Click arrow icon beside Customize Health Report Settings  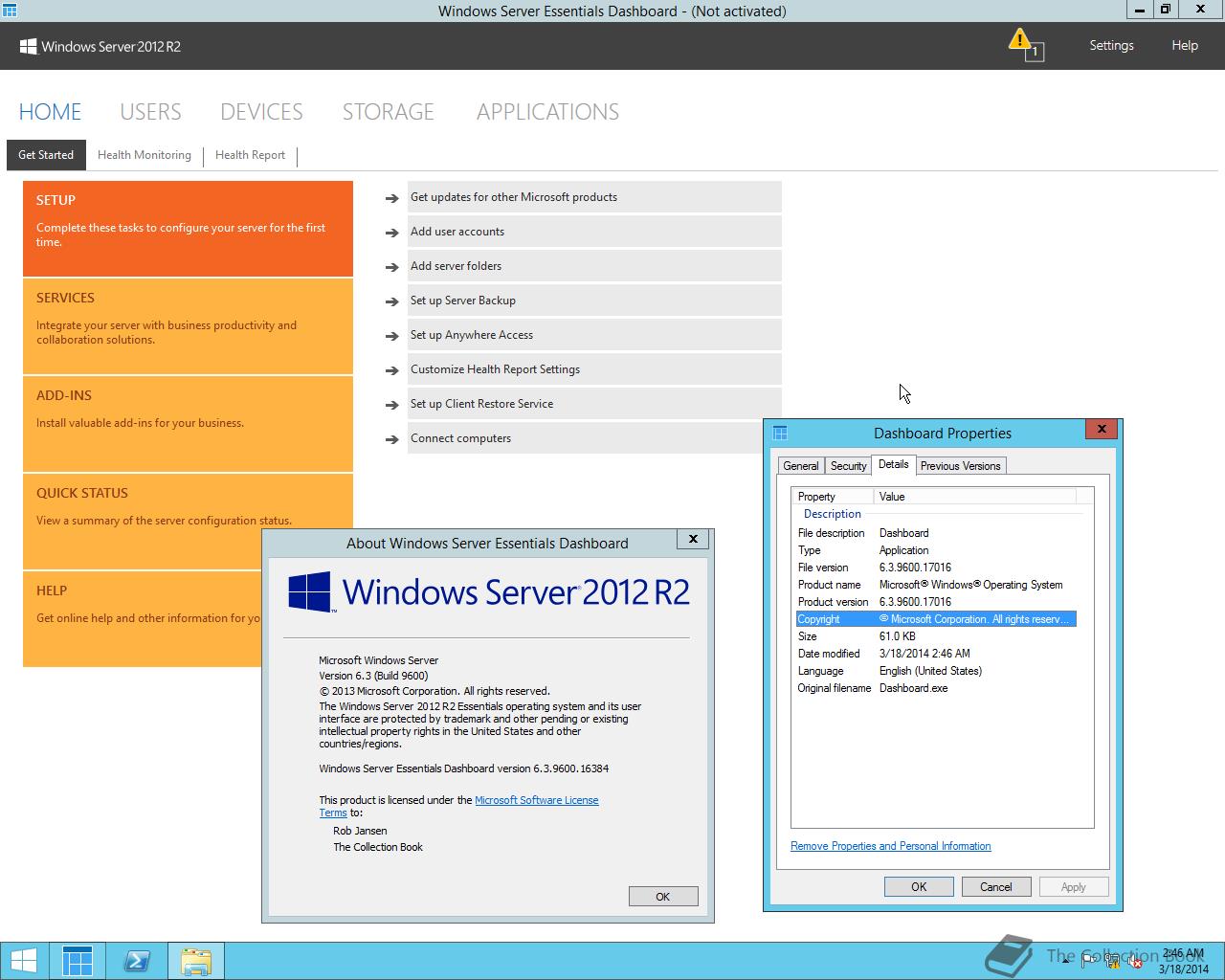[x=391, y=370]
